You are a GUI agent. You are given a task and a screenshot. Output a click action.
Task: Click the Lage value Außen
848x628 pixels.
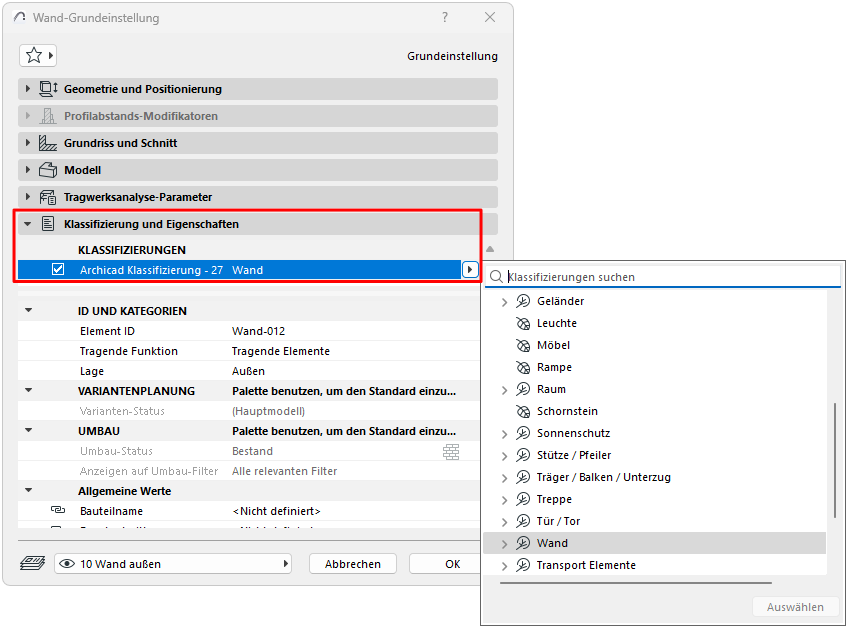[248, 371]
